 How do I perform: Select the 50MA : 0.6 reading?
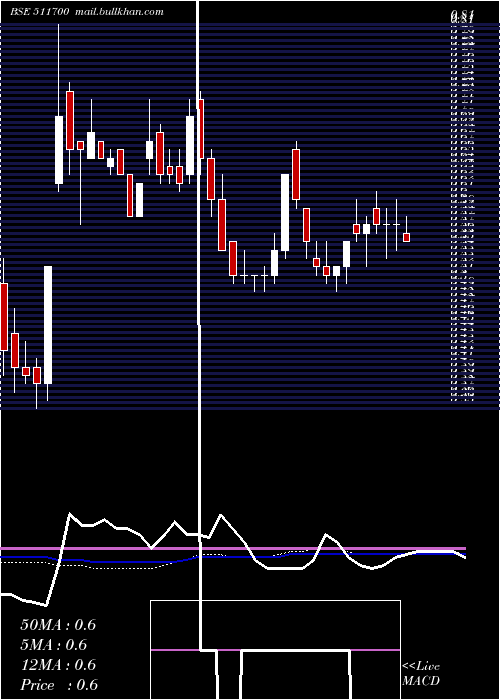pos(58,625)
